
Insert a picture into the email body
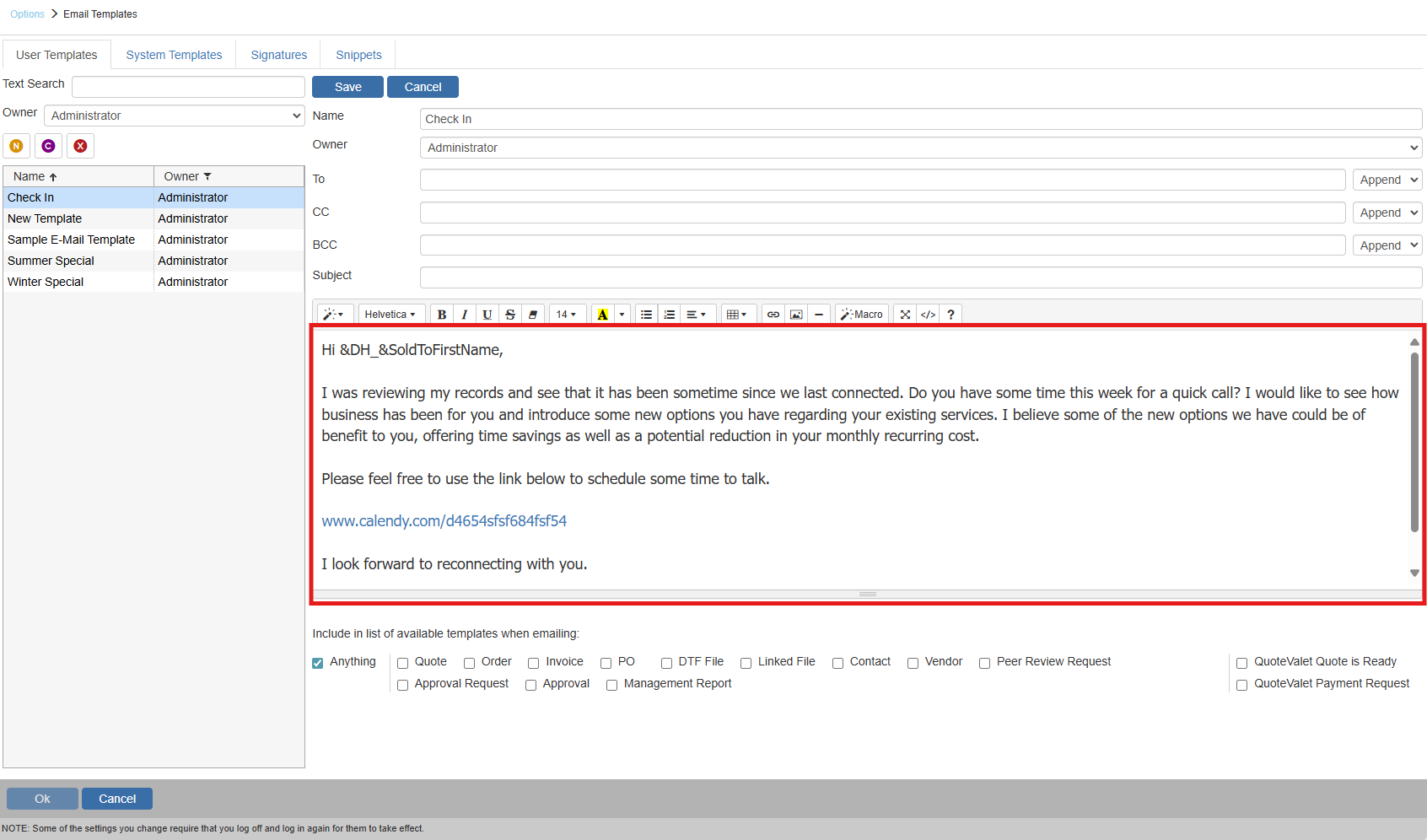795,315
